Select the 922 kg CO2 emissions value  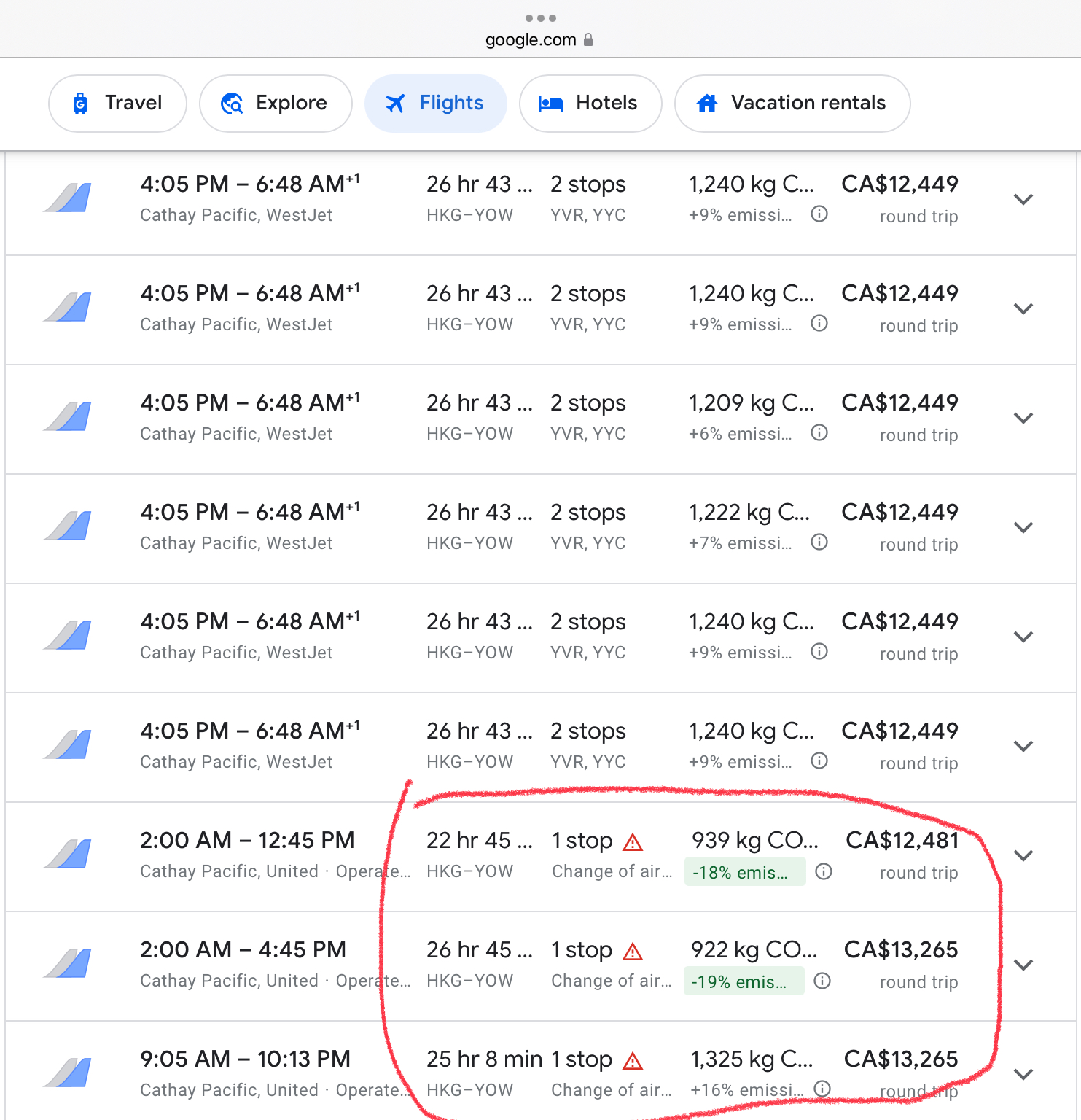[x=754, y=950]
